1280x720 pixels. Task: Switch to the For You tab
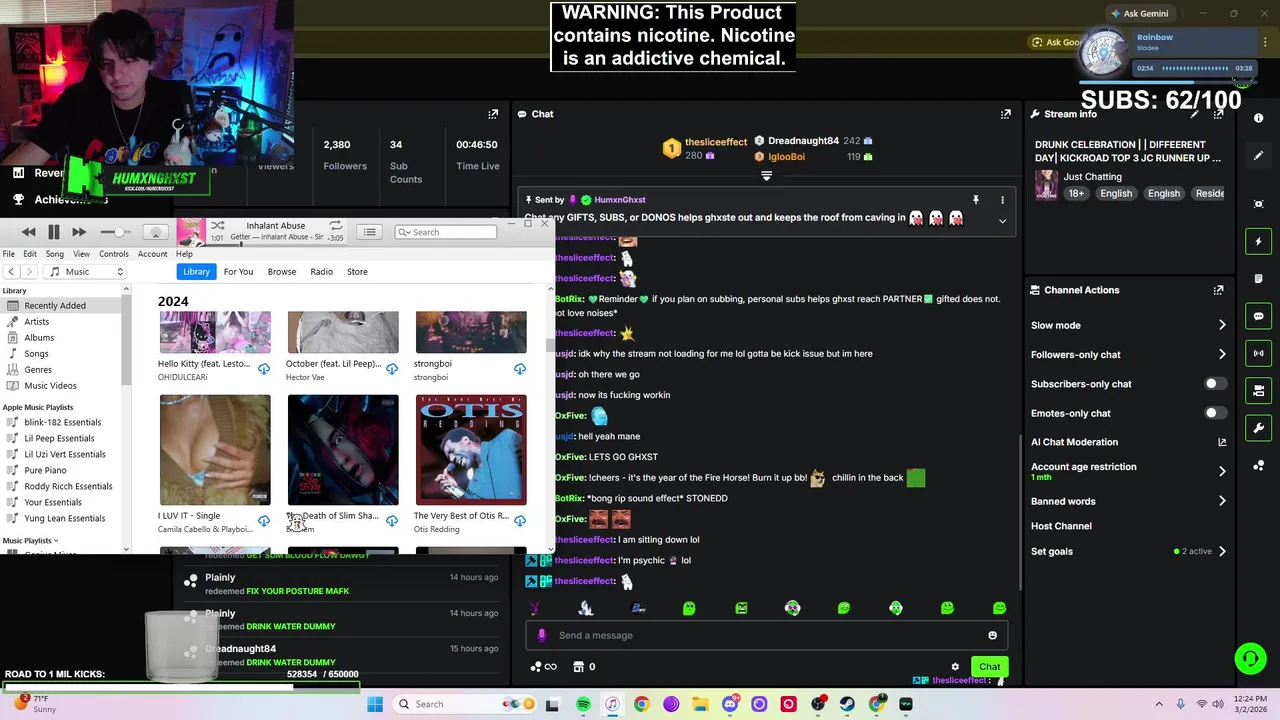(238, 272)
